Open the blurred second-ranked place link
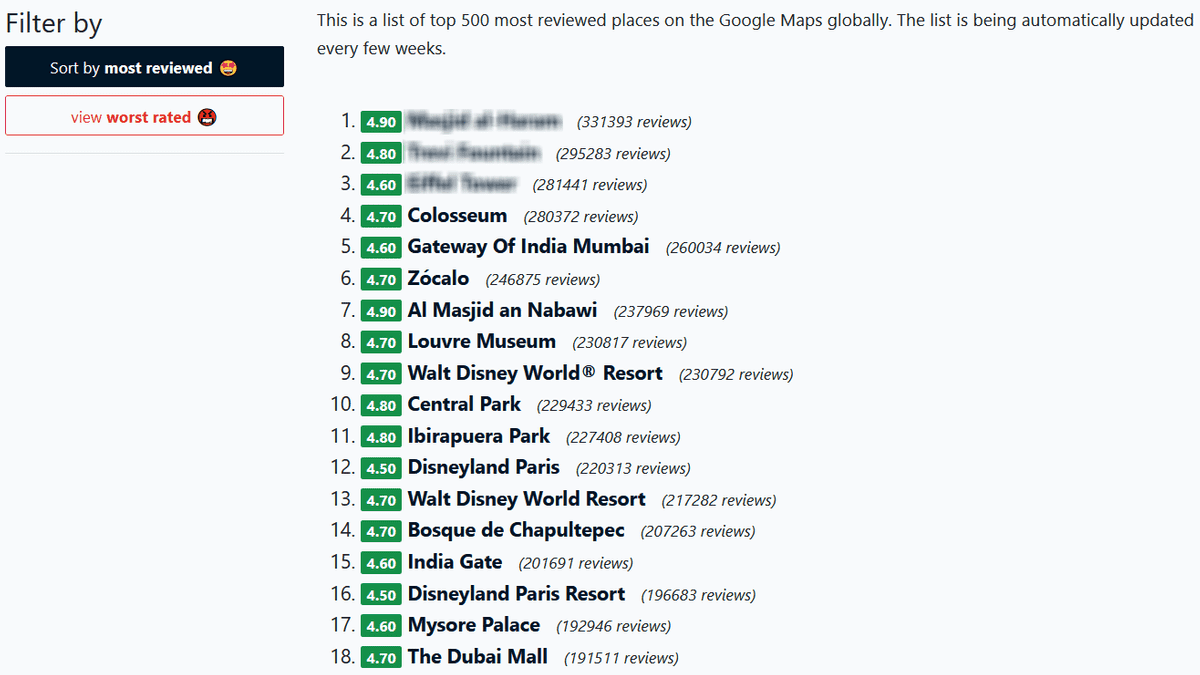 474,153
